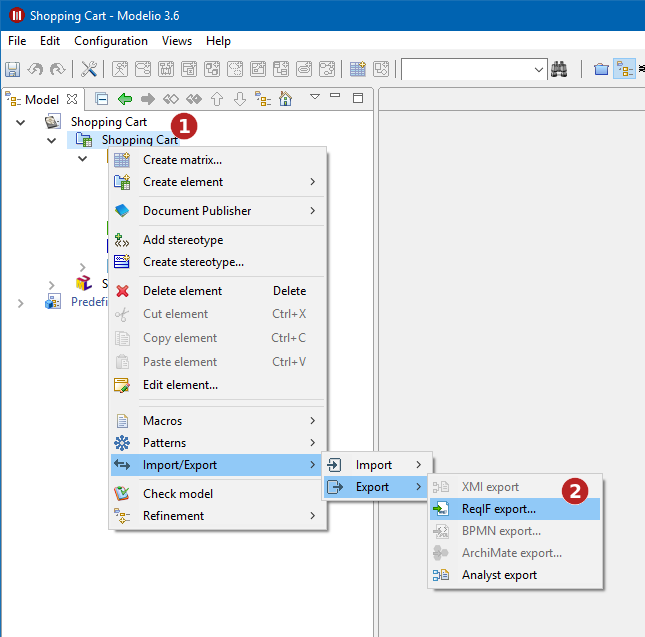
Task: Click the Paste element entry
Action: coord(218,362)
